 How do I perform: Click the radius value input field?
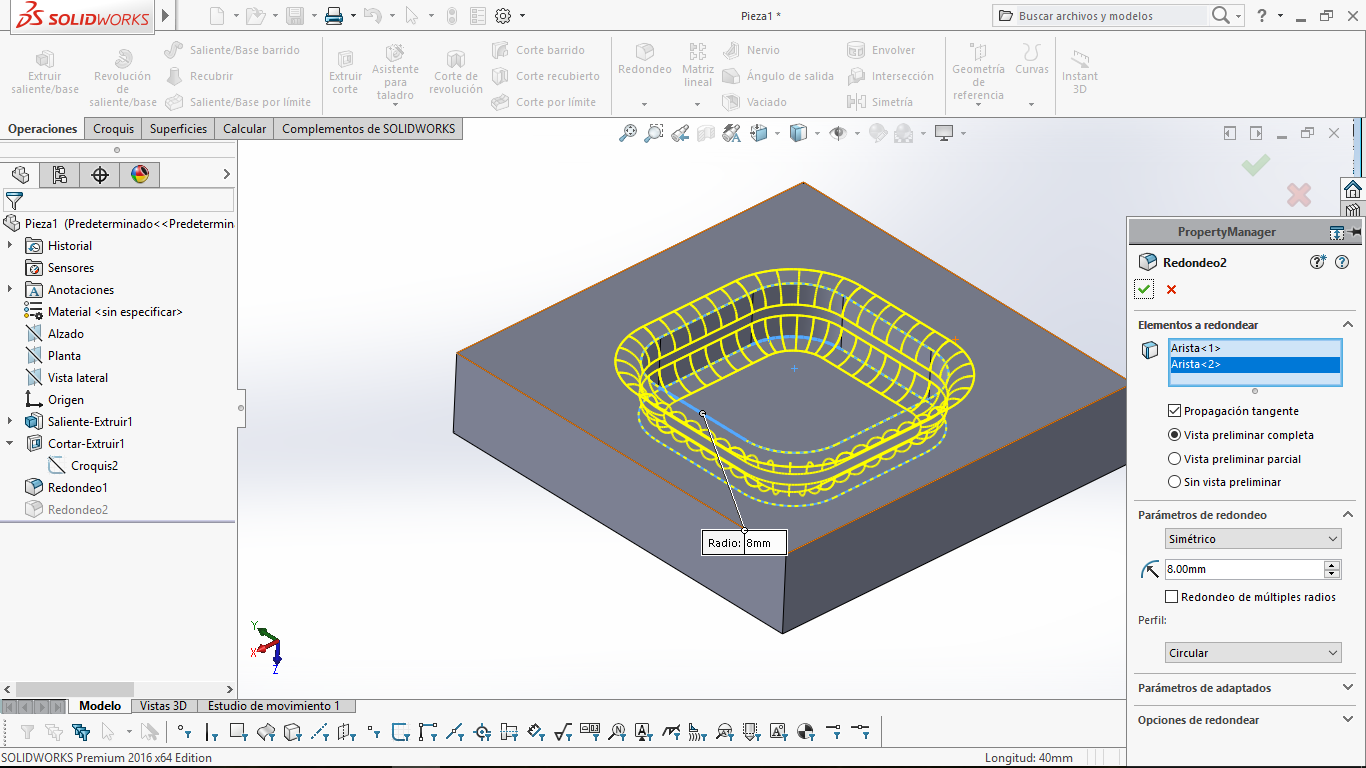[1244, 569]
